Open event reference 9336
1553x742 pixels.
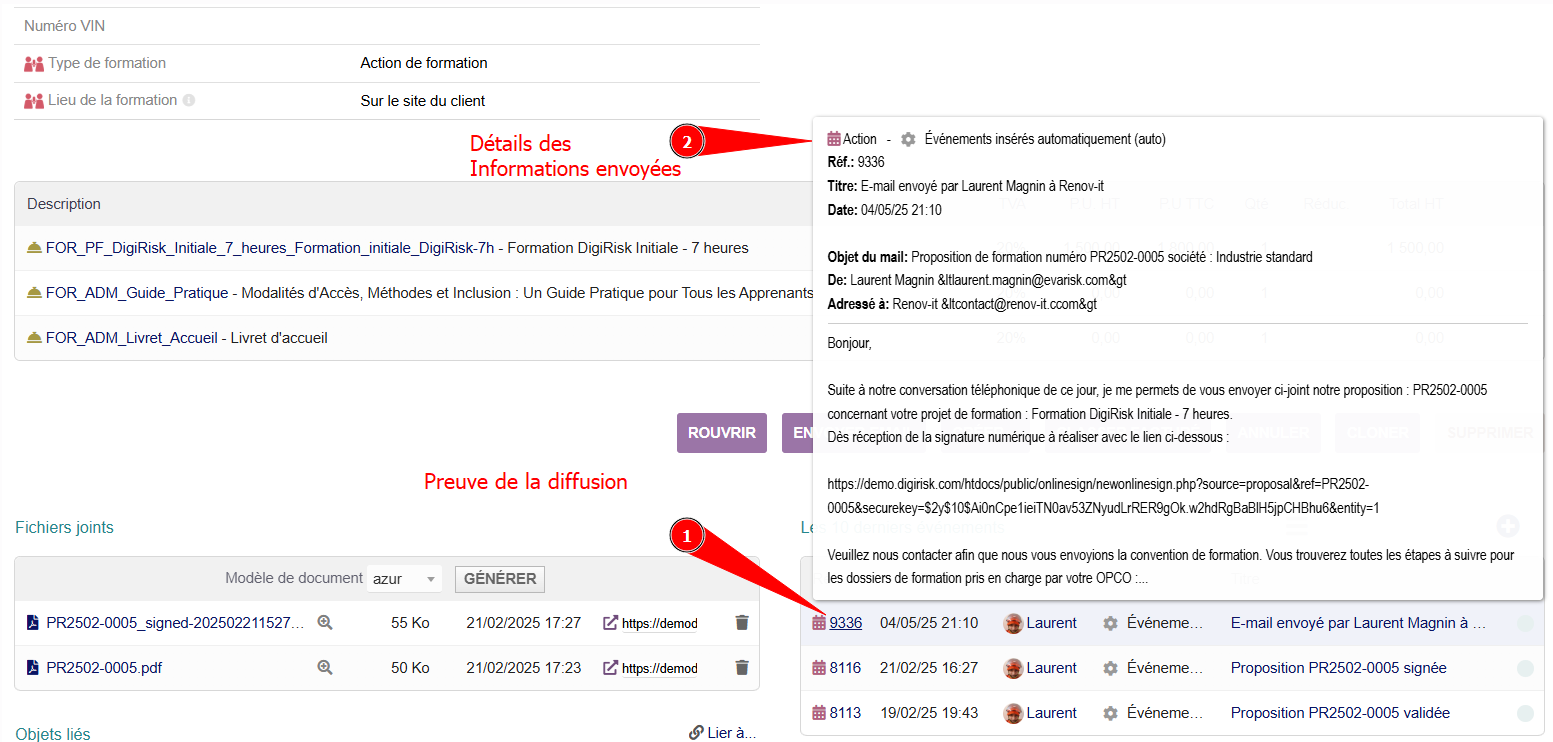pyautogui.click(x=846, y=623)
